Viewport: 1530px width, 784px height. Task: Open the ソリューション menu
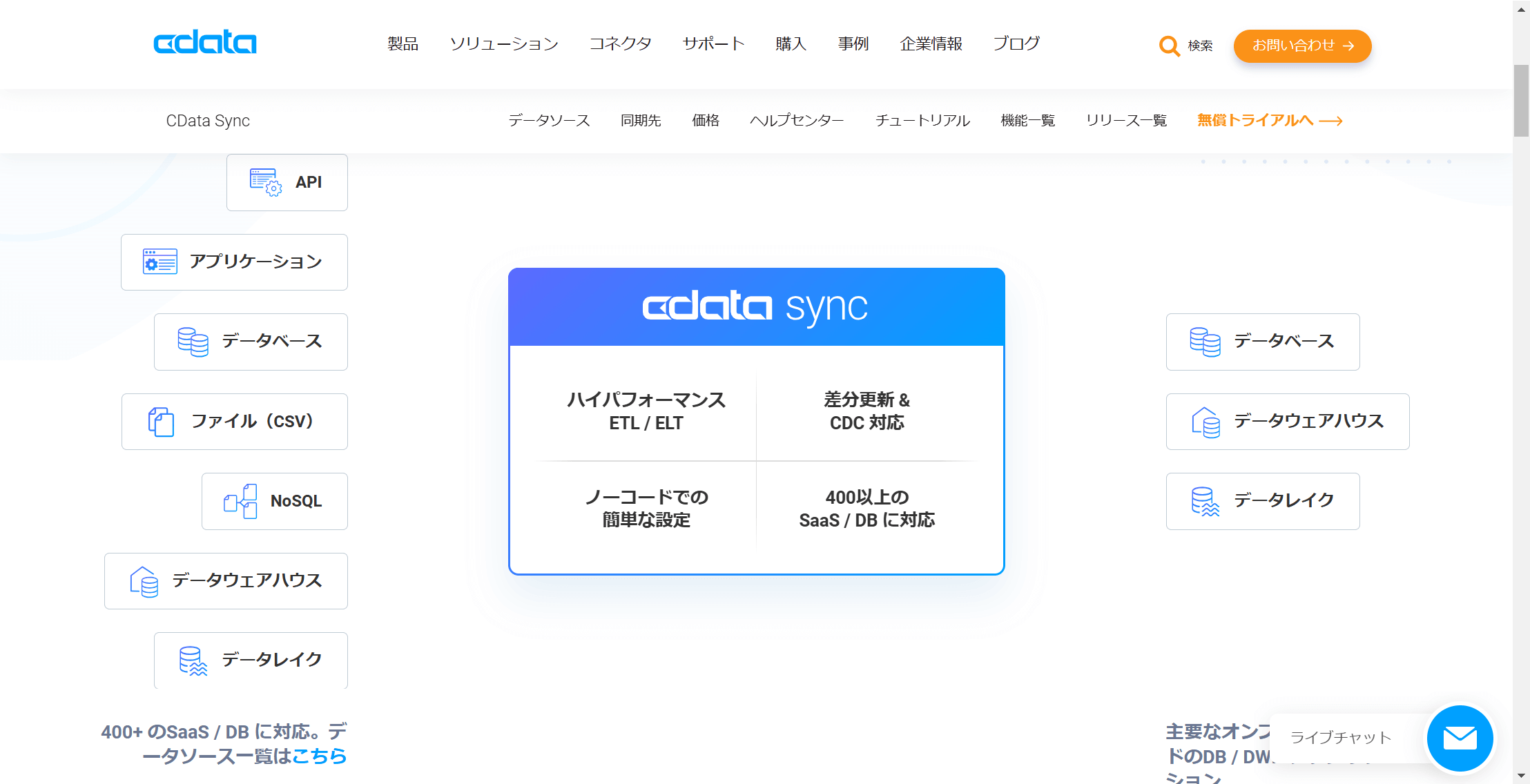(503, 44)
